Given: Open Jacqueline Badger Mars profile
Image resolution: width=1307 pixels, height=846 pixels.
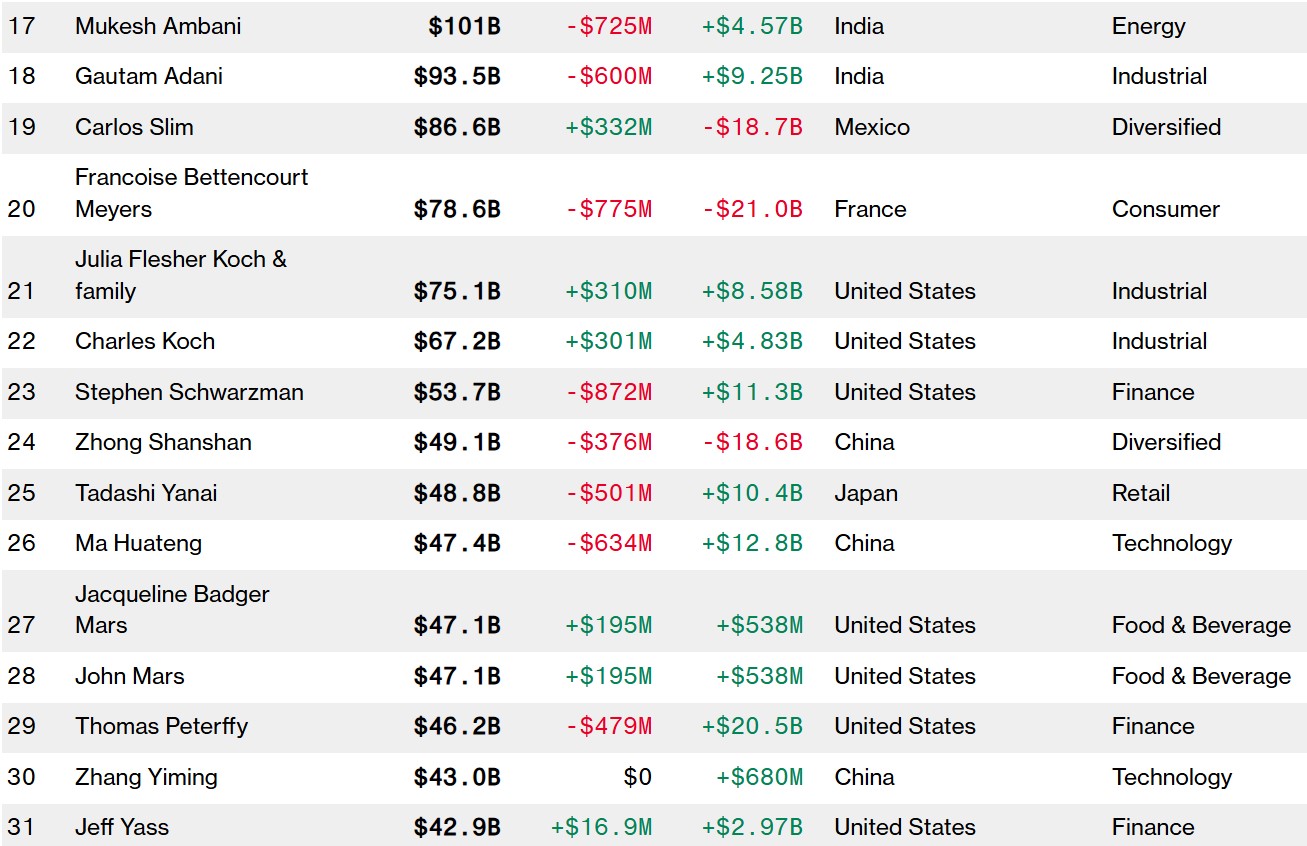Looking at the screenshot, I should [x=172, y=609].
